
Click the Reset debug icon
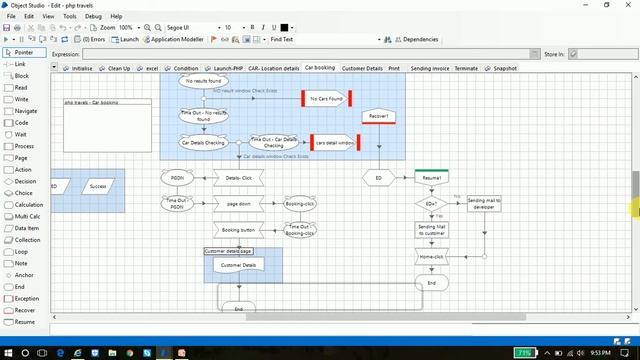[64, 40]
